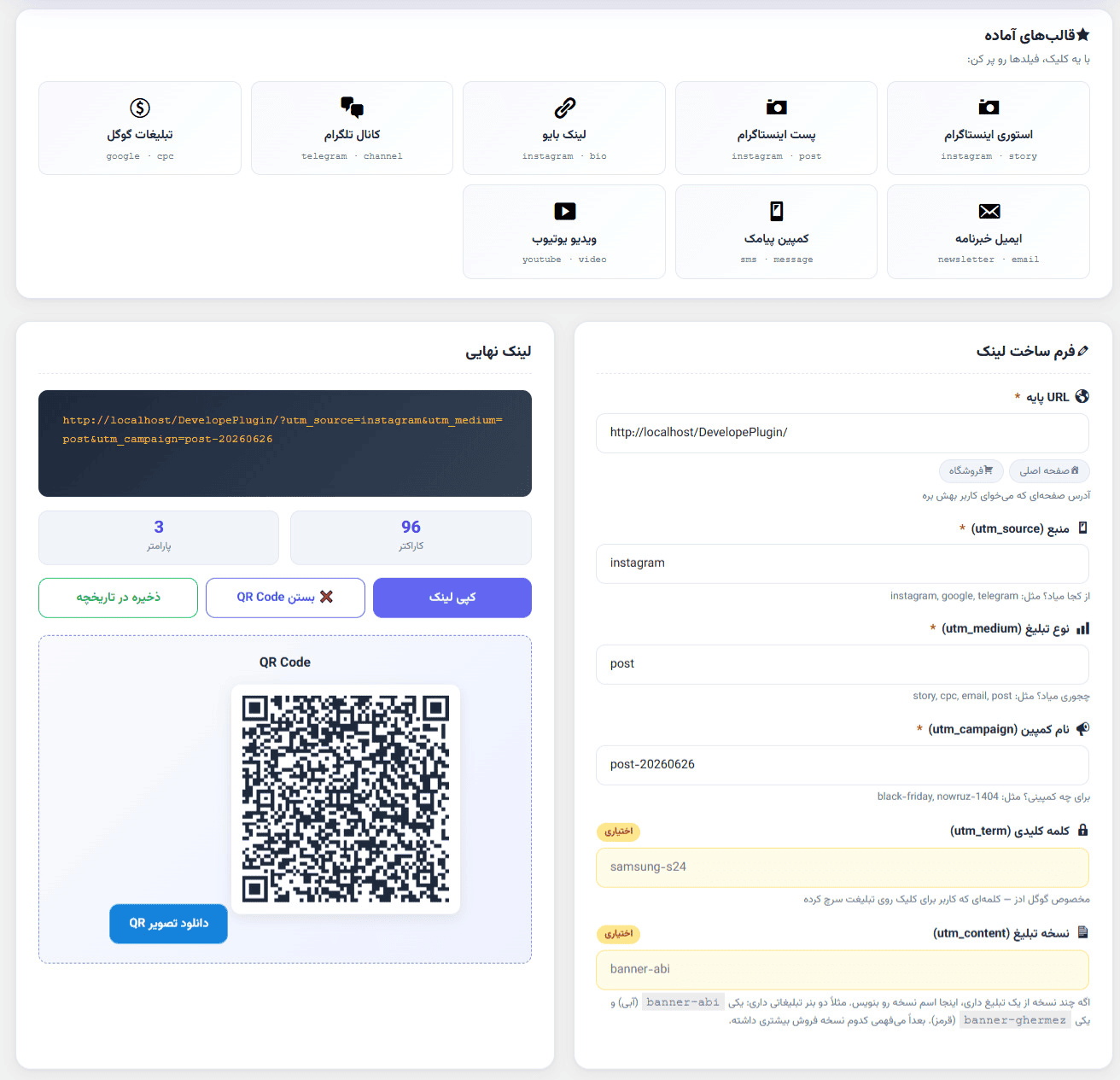Screen dimensions: 1120x1080
Task: Click the globe icon next to URL پایه
Action: click(x=1082, y=396)
